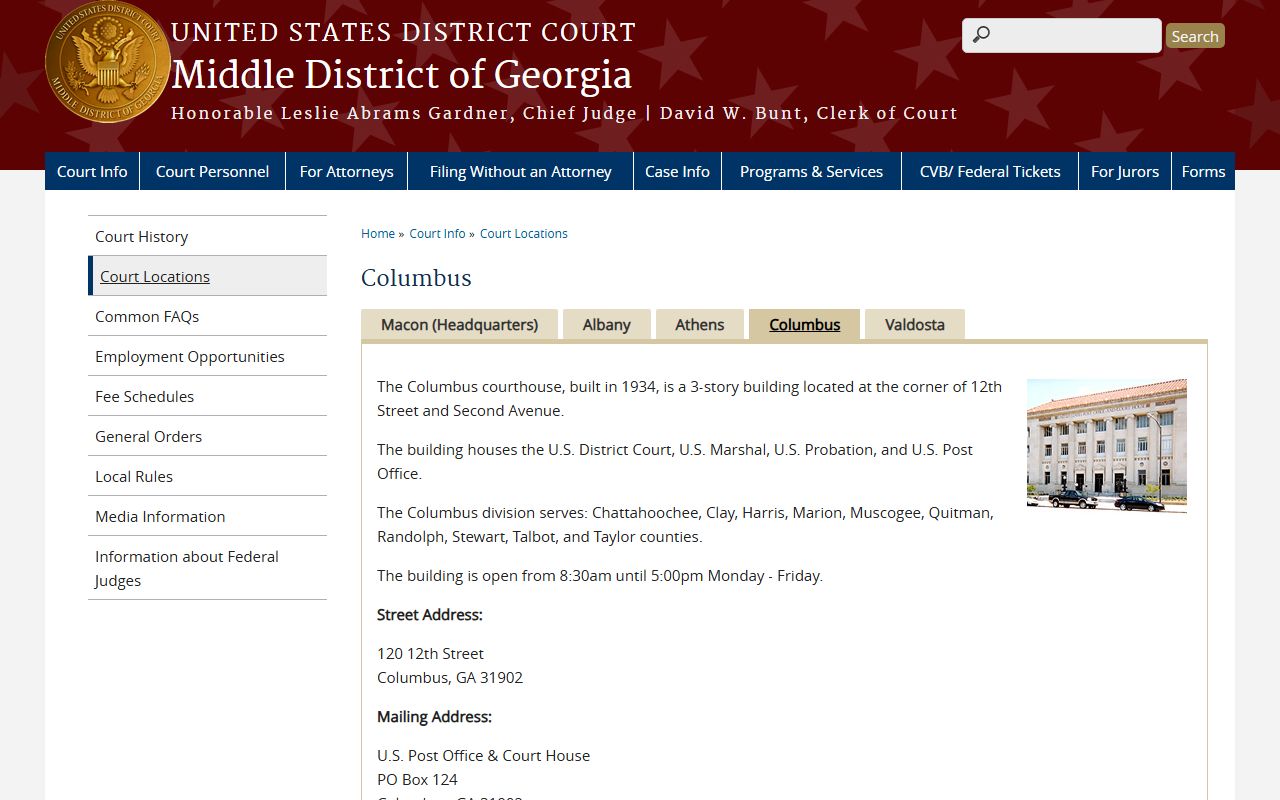This screenshot has height=800, width=1280.
Task: Focus the site search input field
Action: coord(1062,36)
